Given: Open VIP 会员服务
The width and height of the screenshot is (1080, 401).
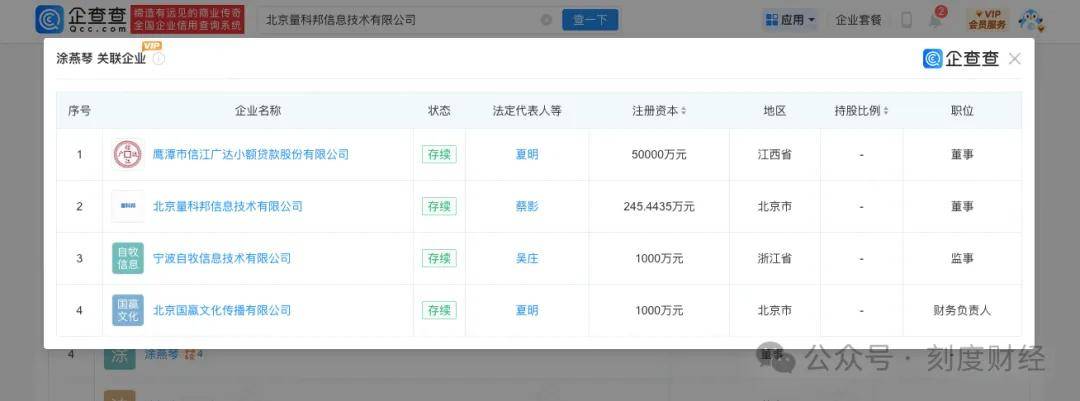Looking at the screenshot, I should [987, 19].
